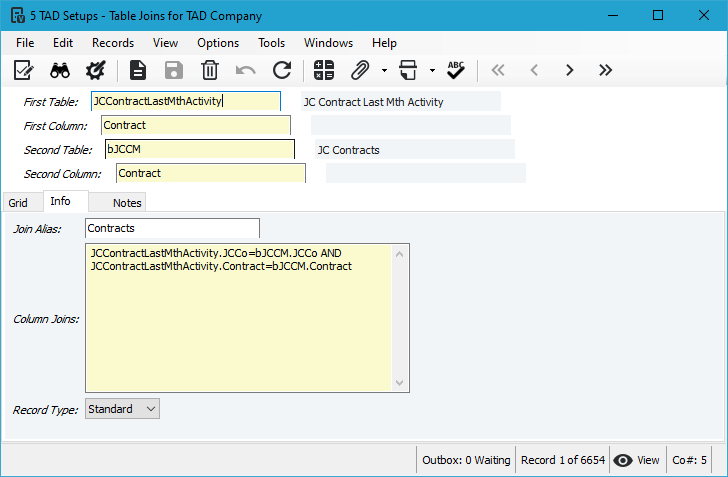Click the paperclip attachments icon

[360, 71]
